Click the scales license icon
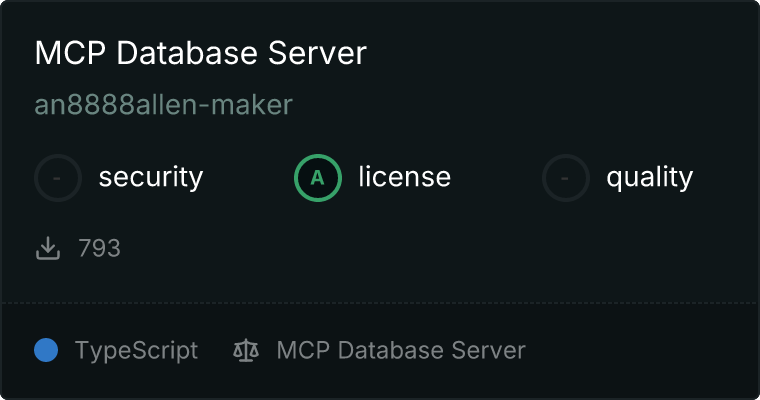 click(245, 350)
